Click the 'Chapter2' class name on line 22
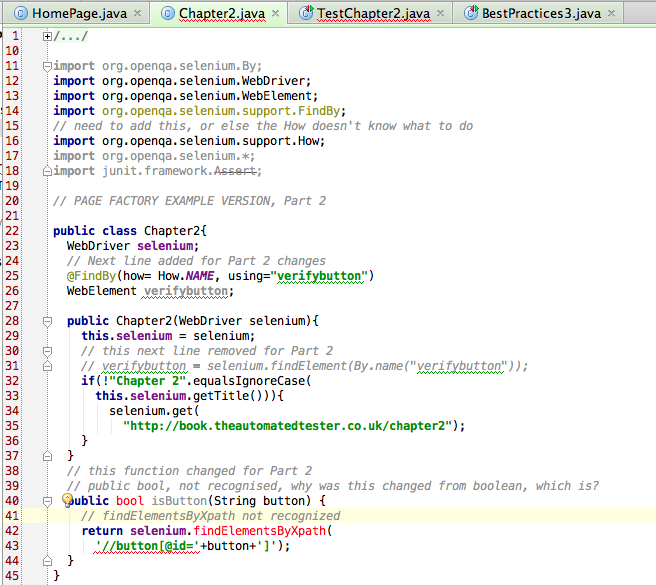This screenshot has width=656, height=585. 172,231
